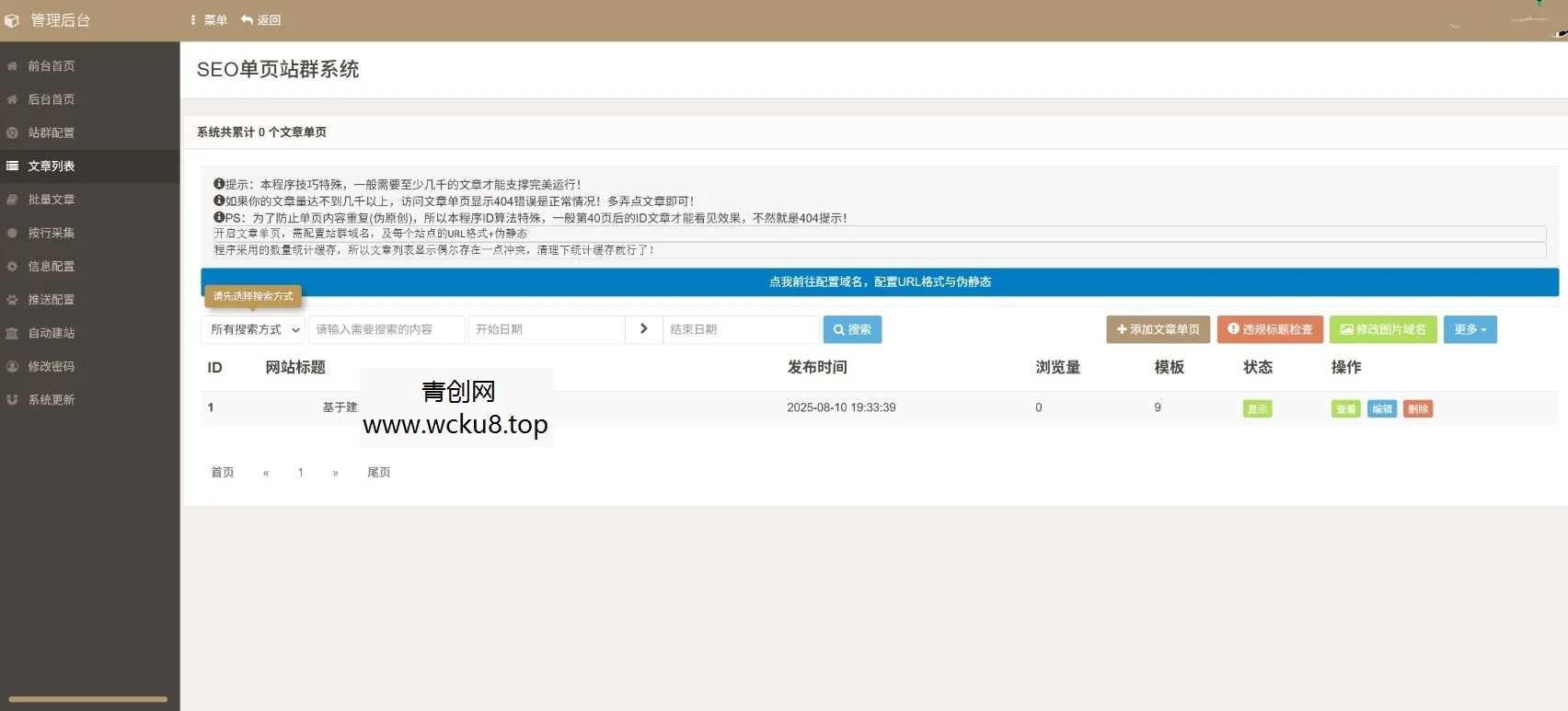This screenshot has width=1568, height=711.
Task: Click the 结束日期 date field
Action: coord(741,329)
